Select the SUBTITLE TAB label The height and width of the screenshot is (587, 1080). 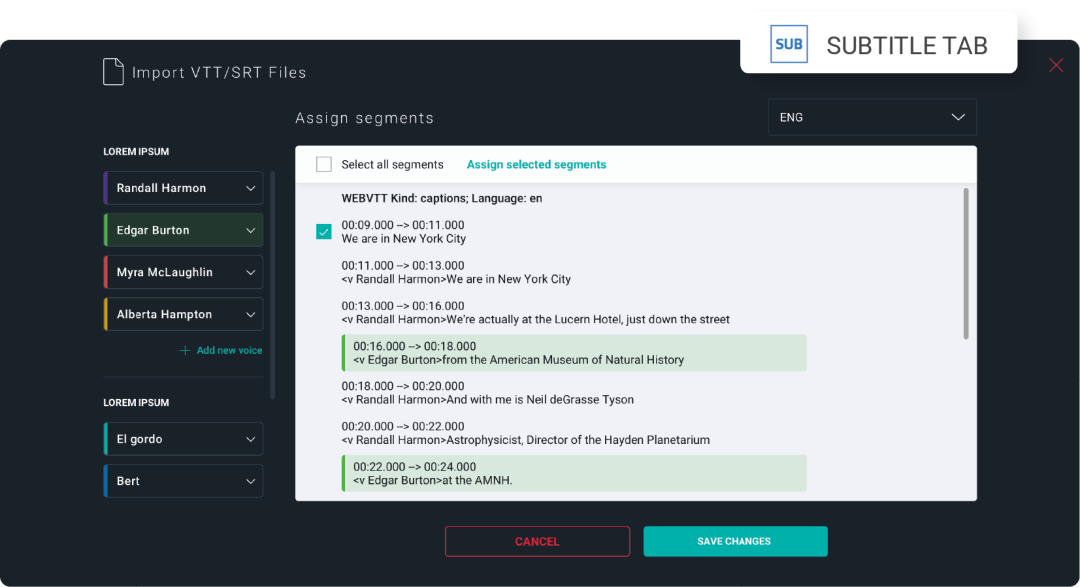tap(906, 45)
